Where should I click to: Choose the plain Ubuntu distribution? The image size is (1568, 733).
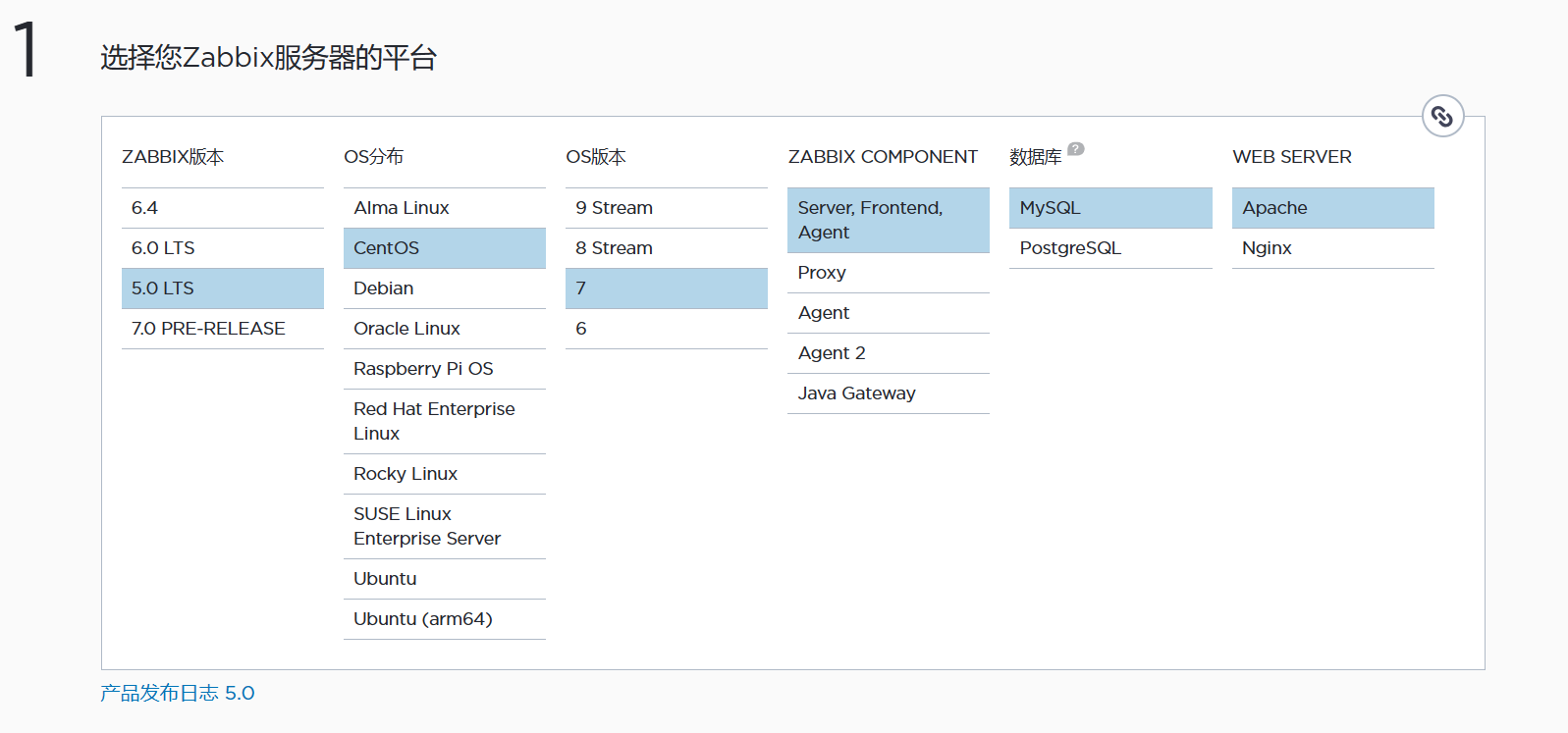pos(445,579)
